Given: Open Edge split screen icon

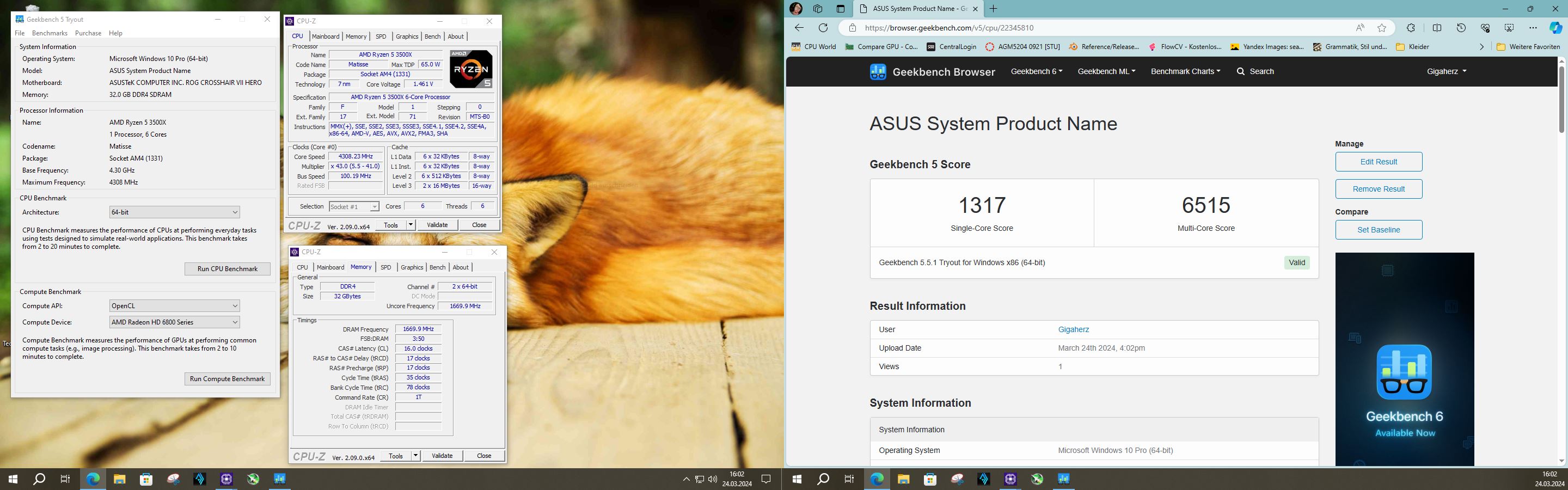Looking at the screenshot, I should click(1437, 27).
